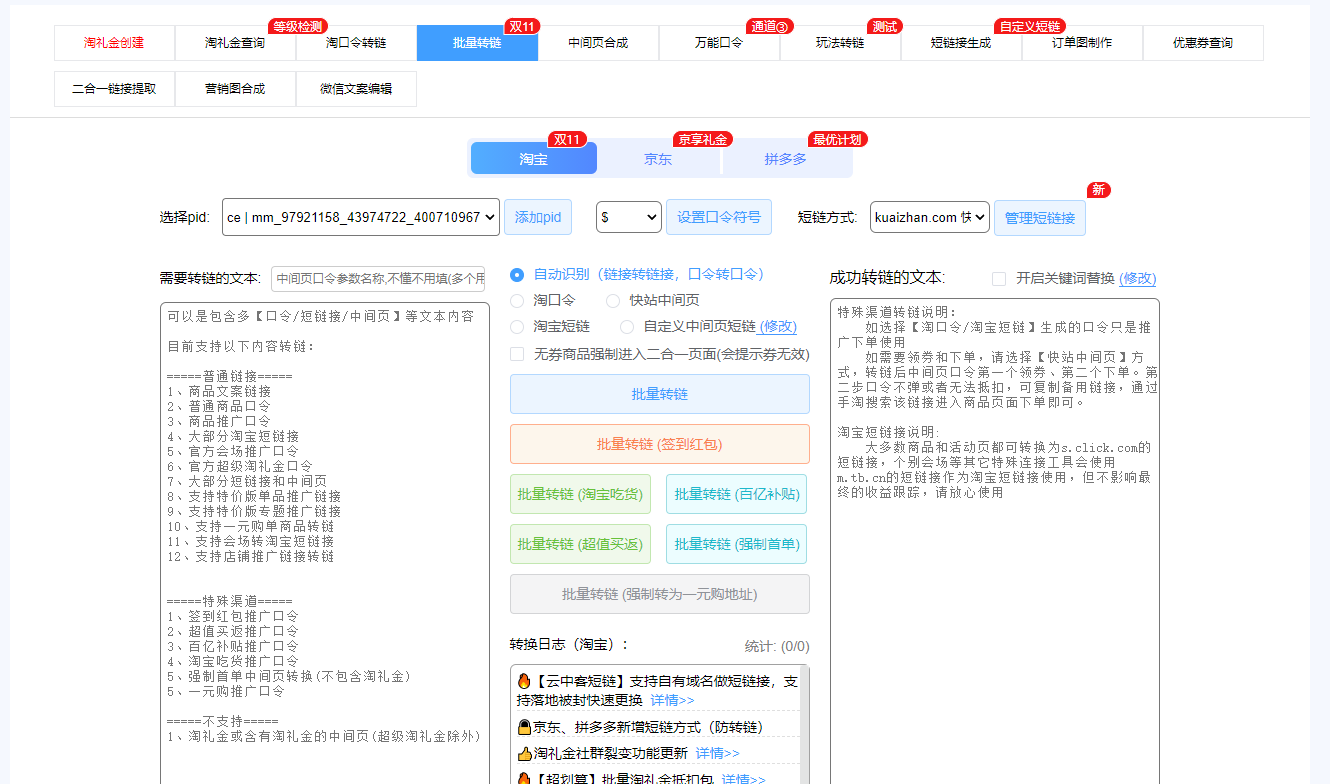Open 详情>> link for 淘礼金社群裂变功能更新
Viewport: 1330px width, 784px height.
pyautogui.click(x=718, y=753)
